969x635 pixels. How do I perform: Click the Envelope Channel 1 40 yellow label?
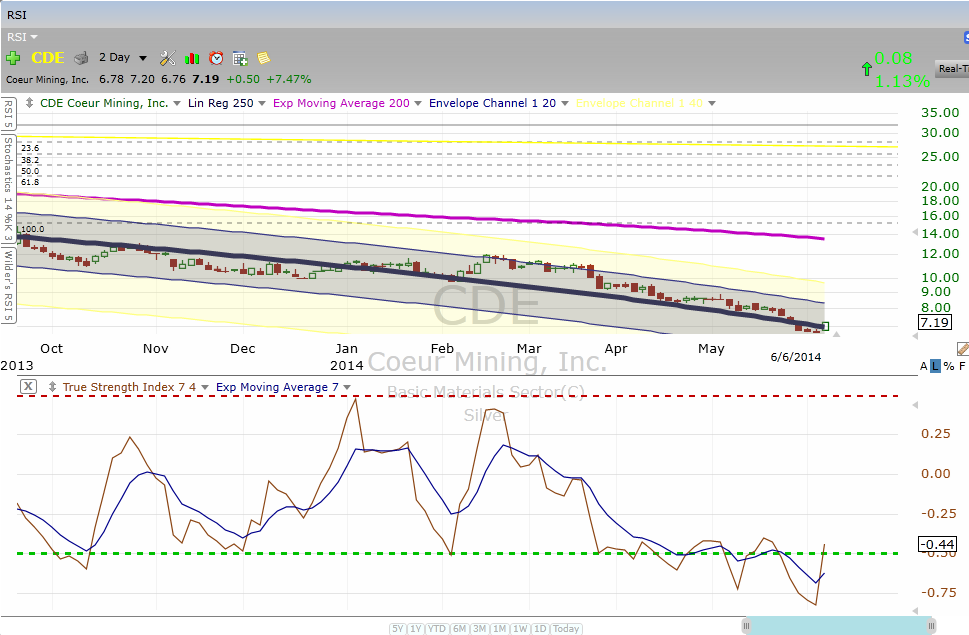coord(640,103)
